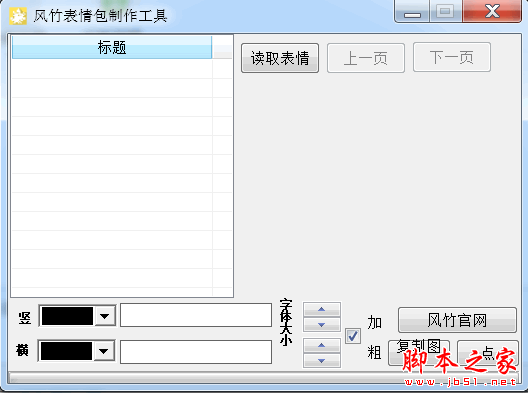
Task: Minimize the 风竹表情包制作工具 window
Action: click(412, 12)
